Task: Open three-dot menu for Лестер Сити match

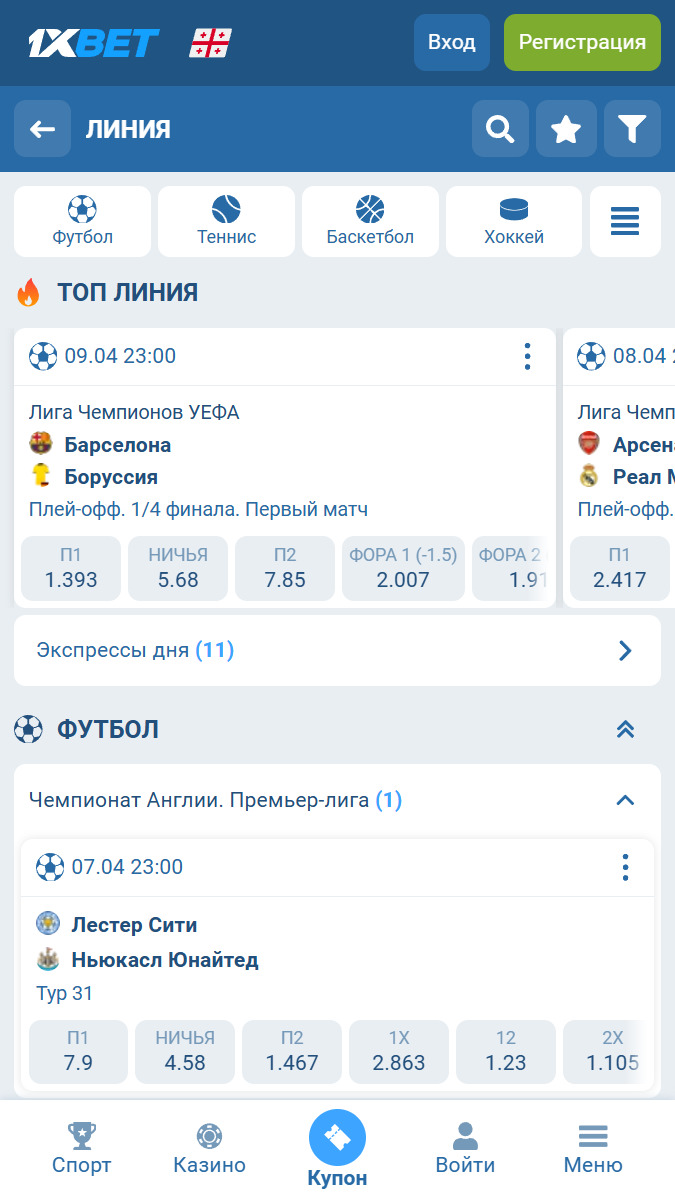Action: tap(625, 867)
